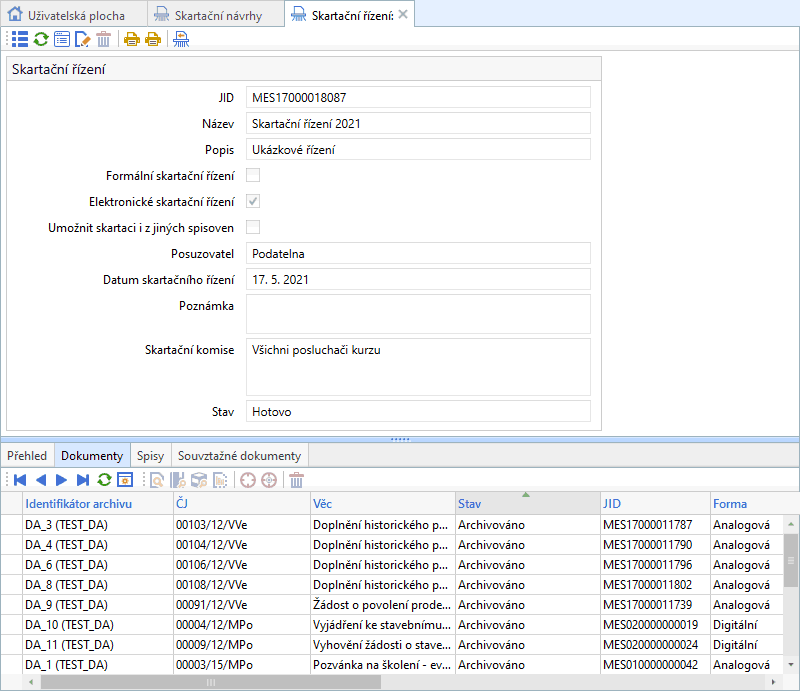Refresh the documents list in the lower toolbar
This screenshot has width=800, height=691.
tap(104, 480)
